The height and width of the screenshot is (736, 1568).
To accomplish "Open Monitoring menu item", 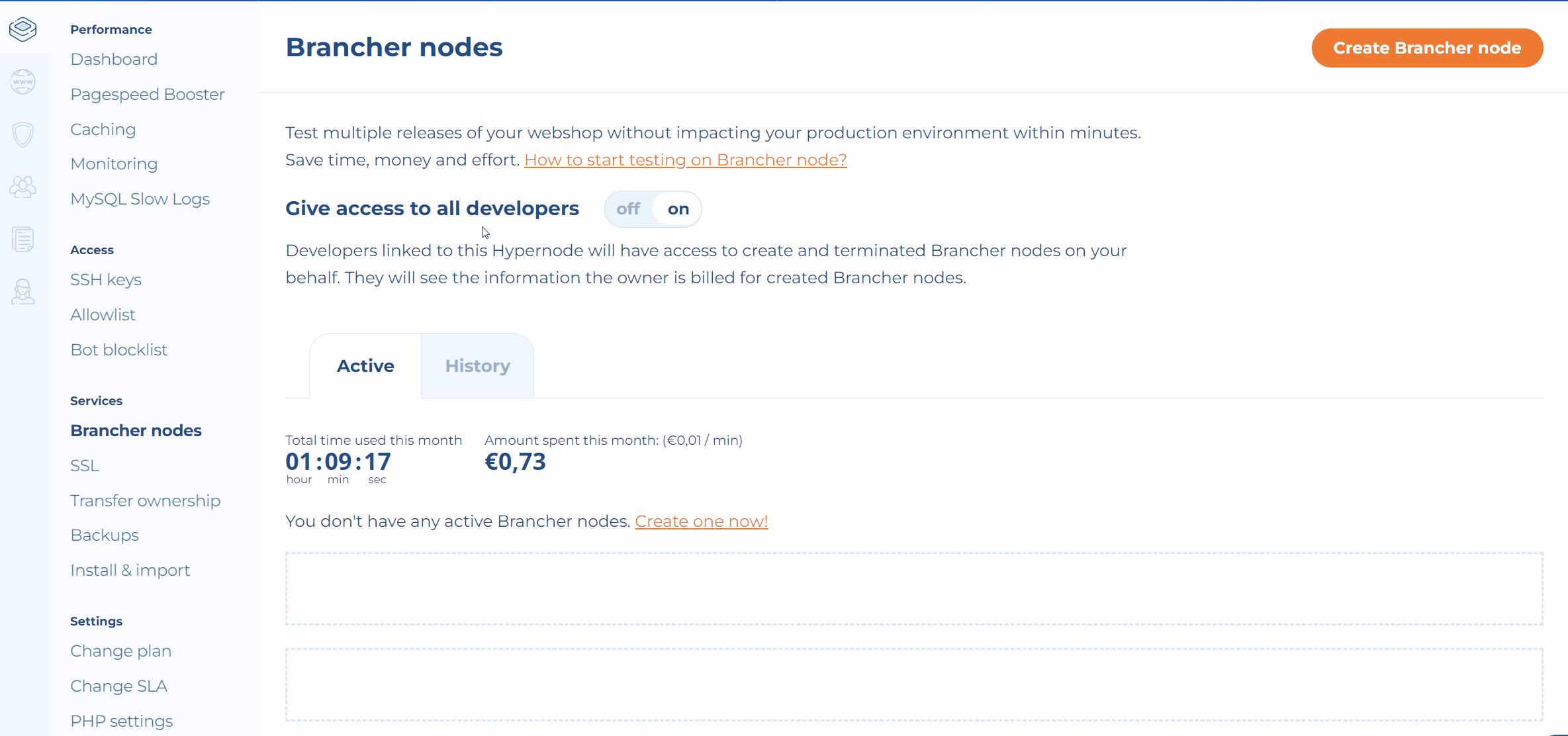I will [114, 164].
